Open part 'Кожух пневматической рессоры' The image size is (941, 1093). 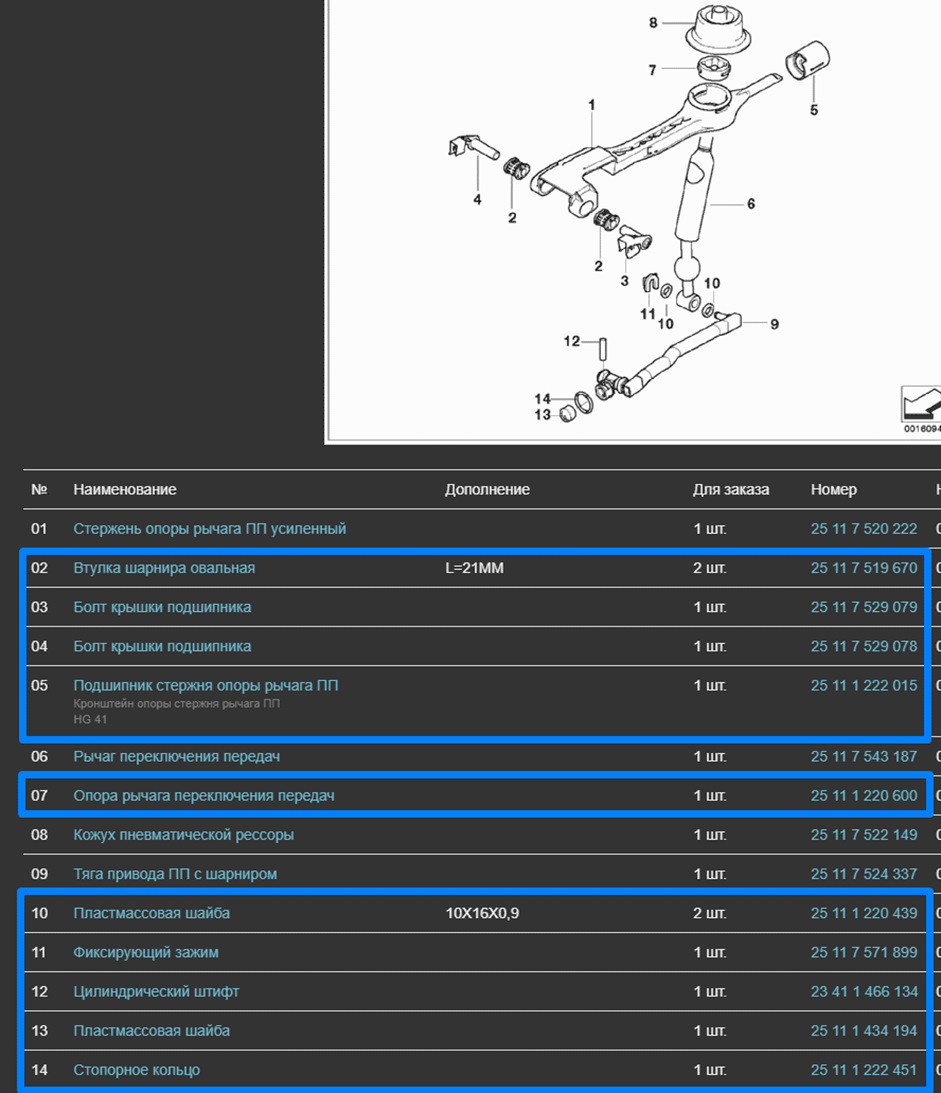pos(183,834)
